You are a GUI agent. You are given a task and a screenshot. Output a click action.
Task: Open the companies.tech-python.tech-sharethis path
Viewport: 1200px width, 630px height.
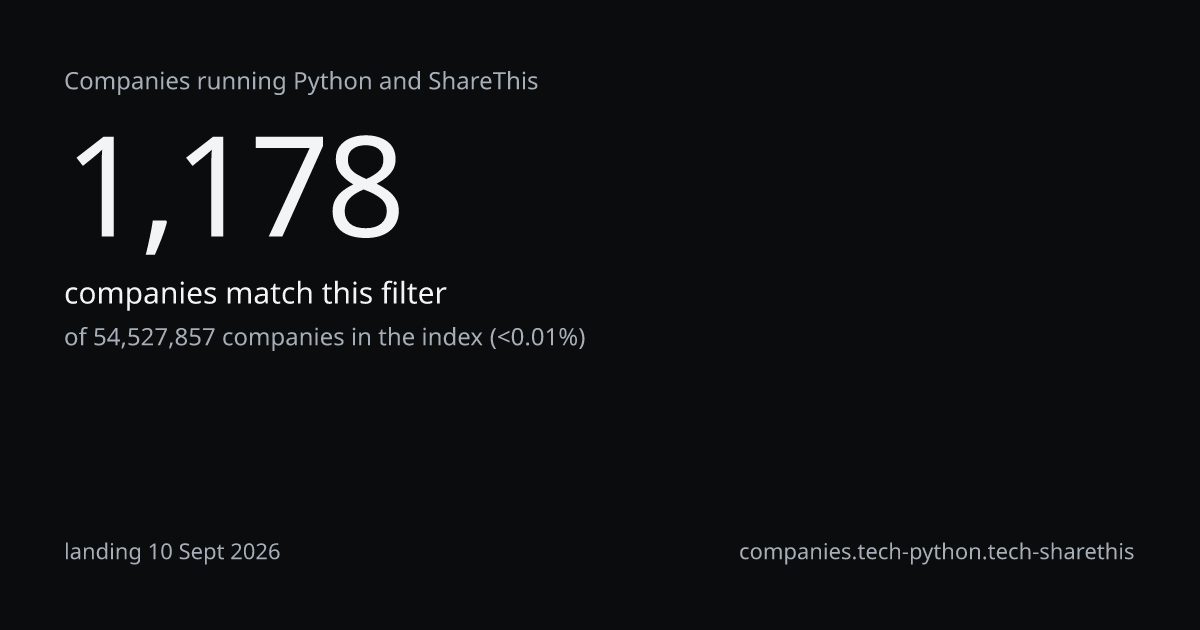coord(936,552)
